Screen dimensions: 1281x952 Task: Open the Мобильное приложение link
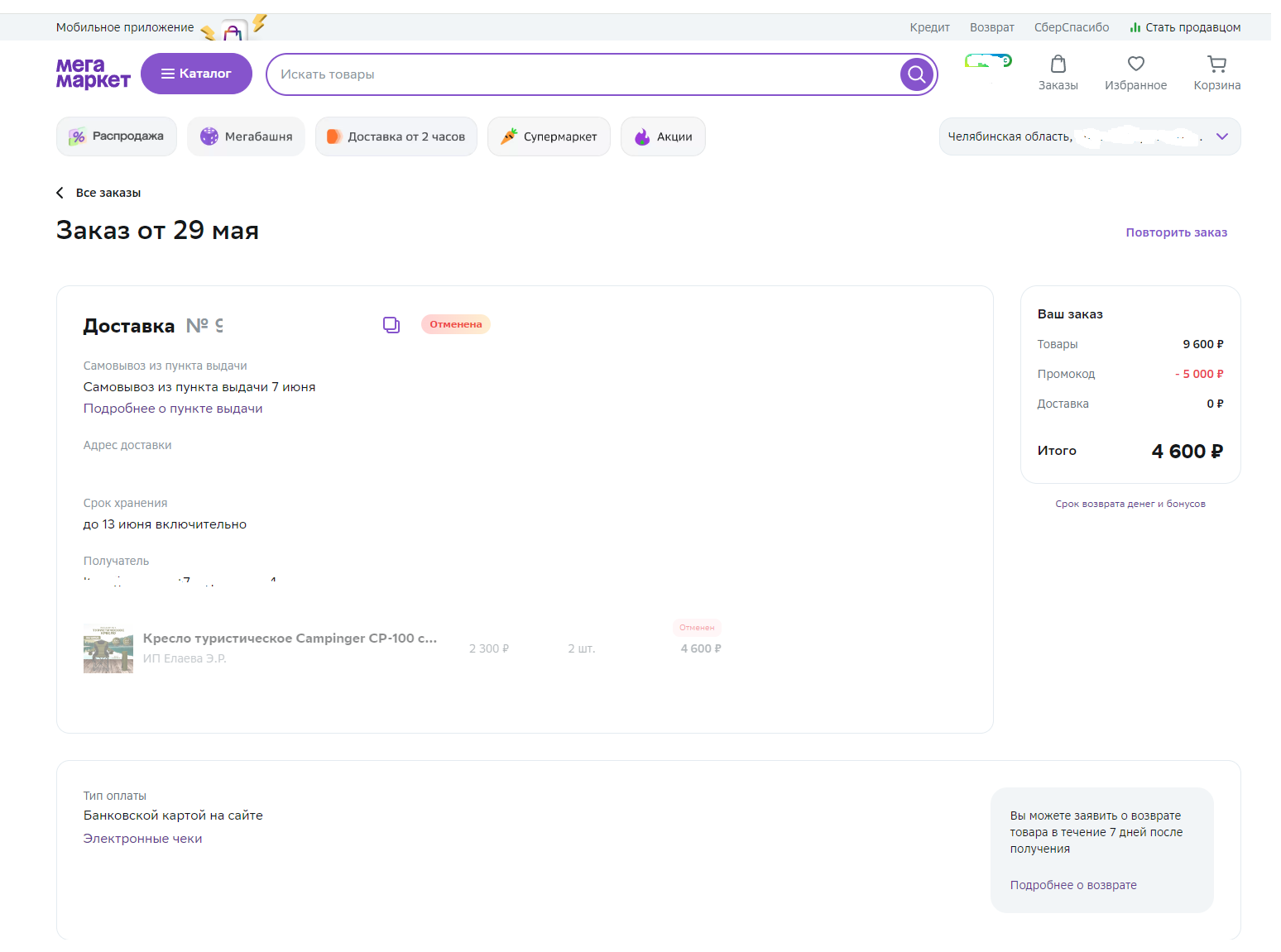click(x=125, y=27)
